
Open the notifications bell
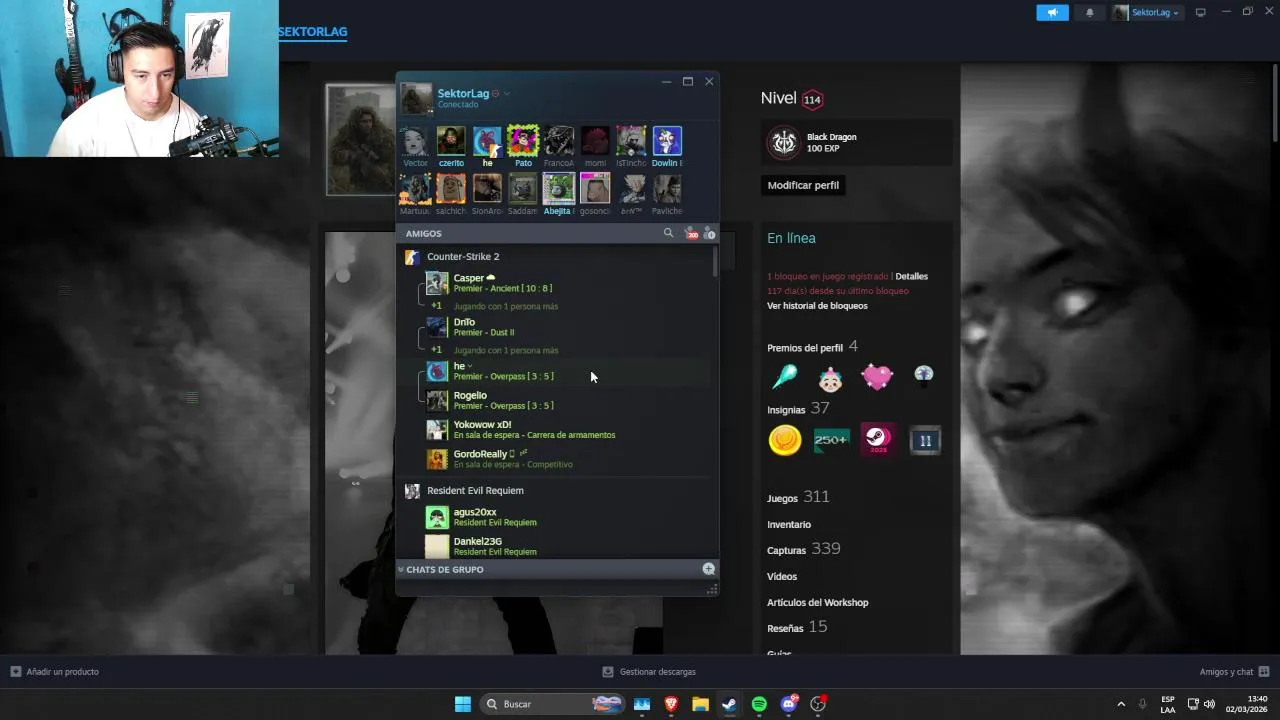point(1090,12)
